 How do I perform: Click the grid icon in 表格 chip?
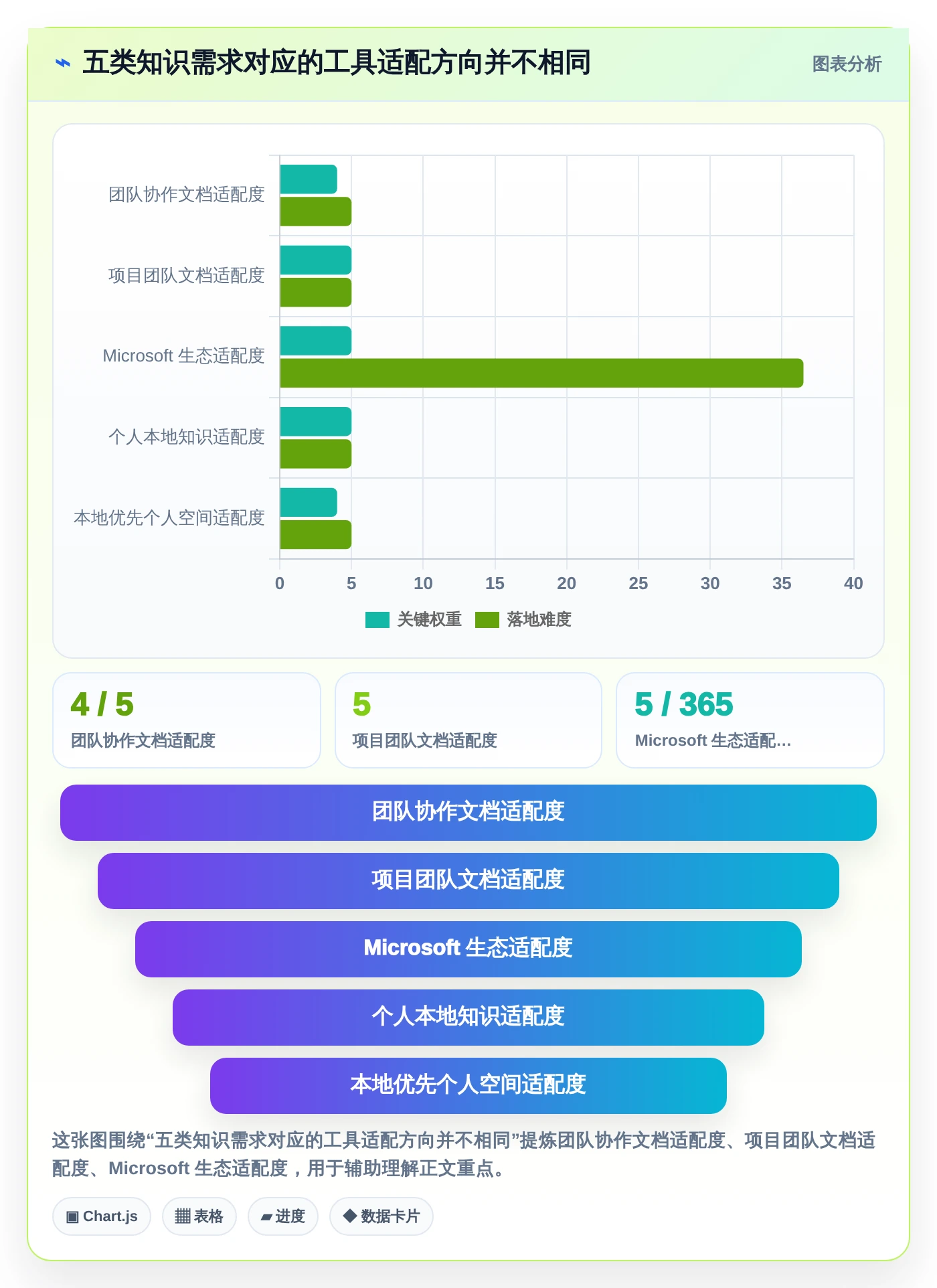tap(183, 1216)
